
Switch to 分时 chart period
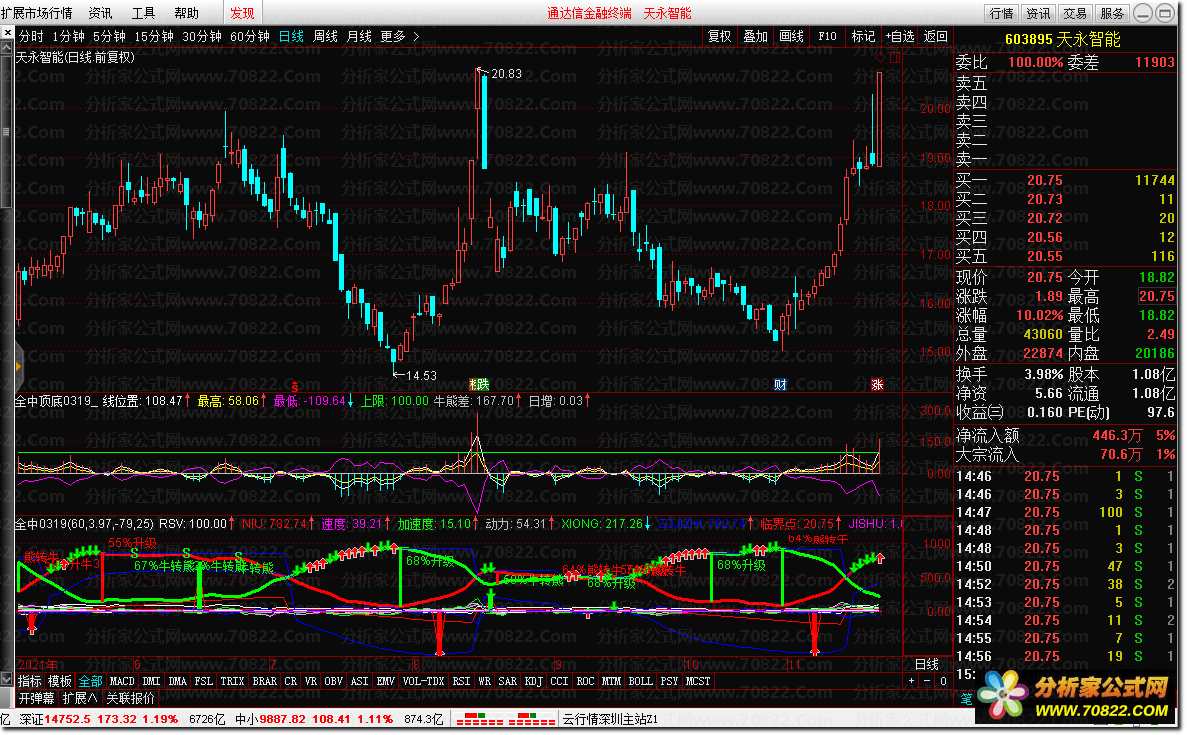click(x=31, y=36)
